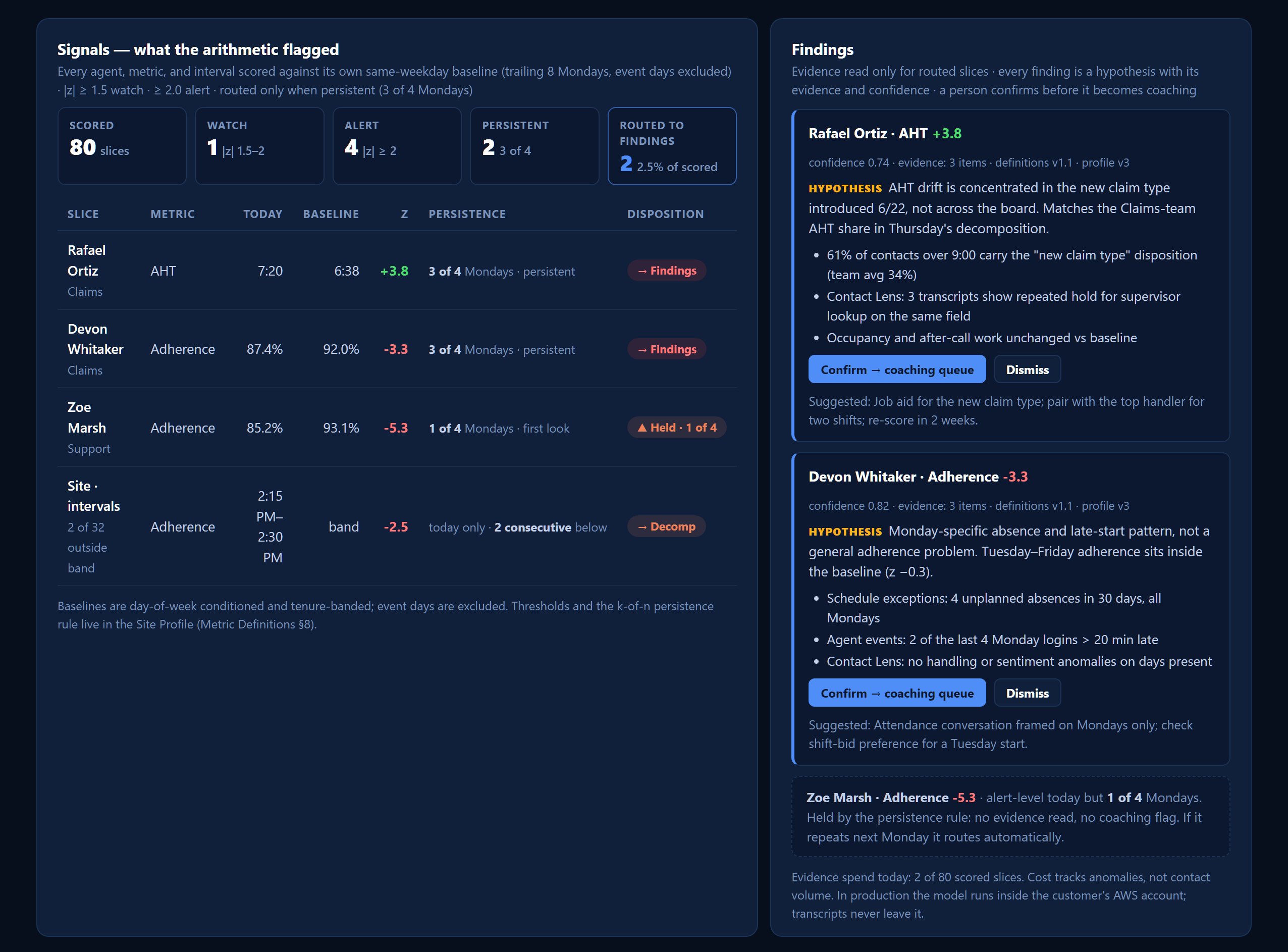Click the Devon Whitaker · Adherence finding title
The width and height of the screenshot is (1288, 952).
click(x=918, y=477)
